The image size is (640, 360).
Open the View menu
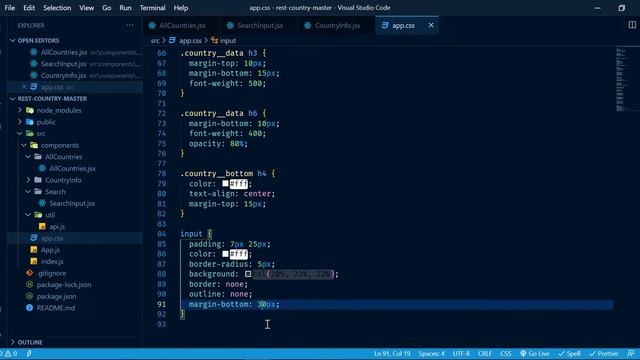point(87,8)
